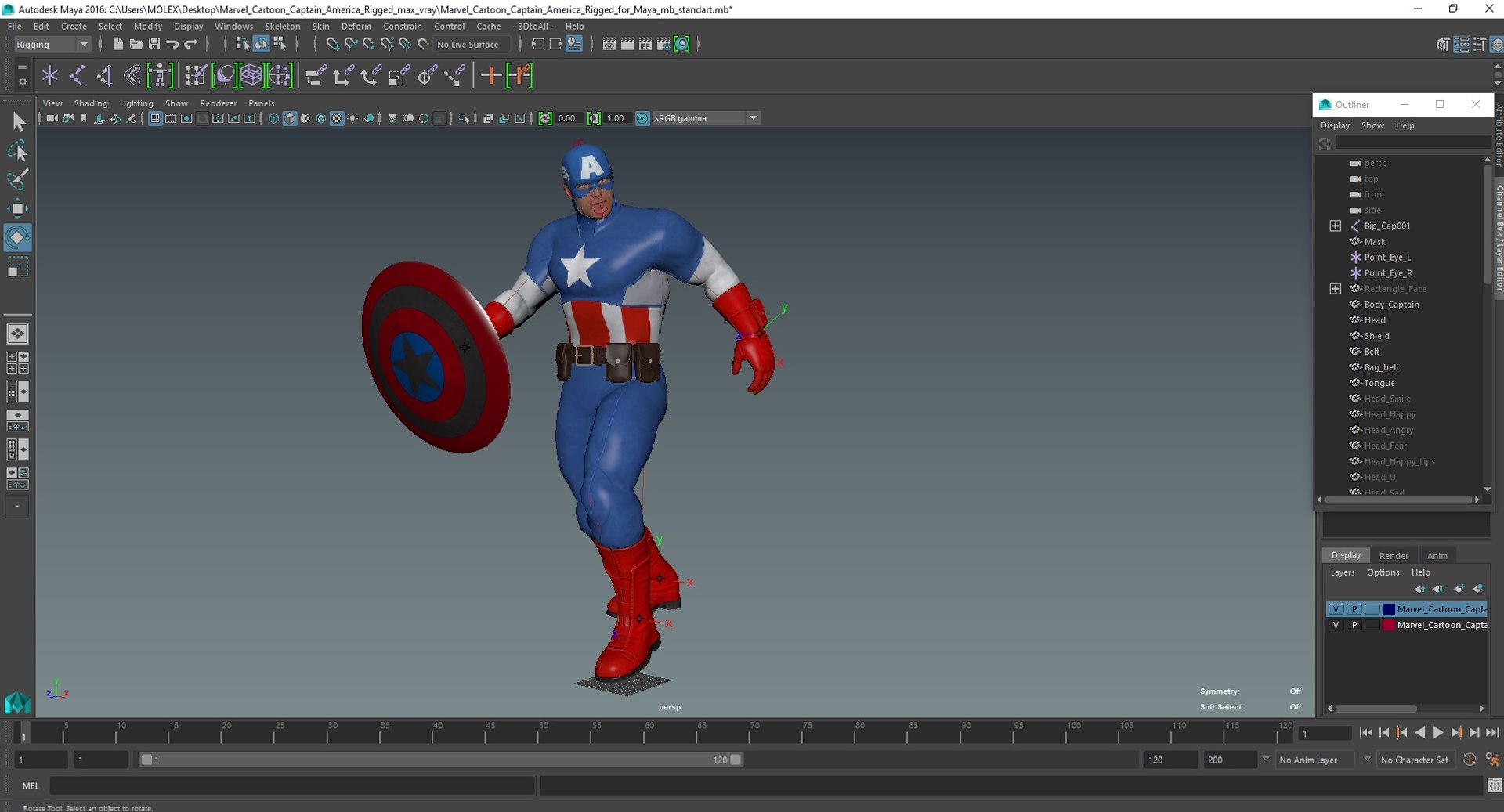Open the sRGB gamma view transform dropdown

coord(707,118)
